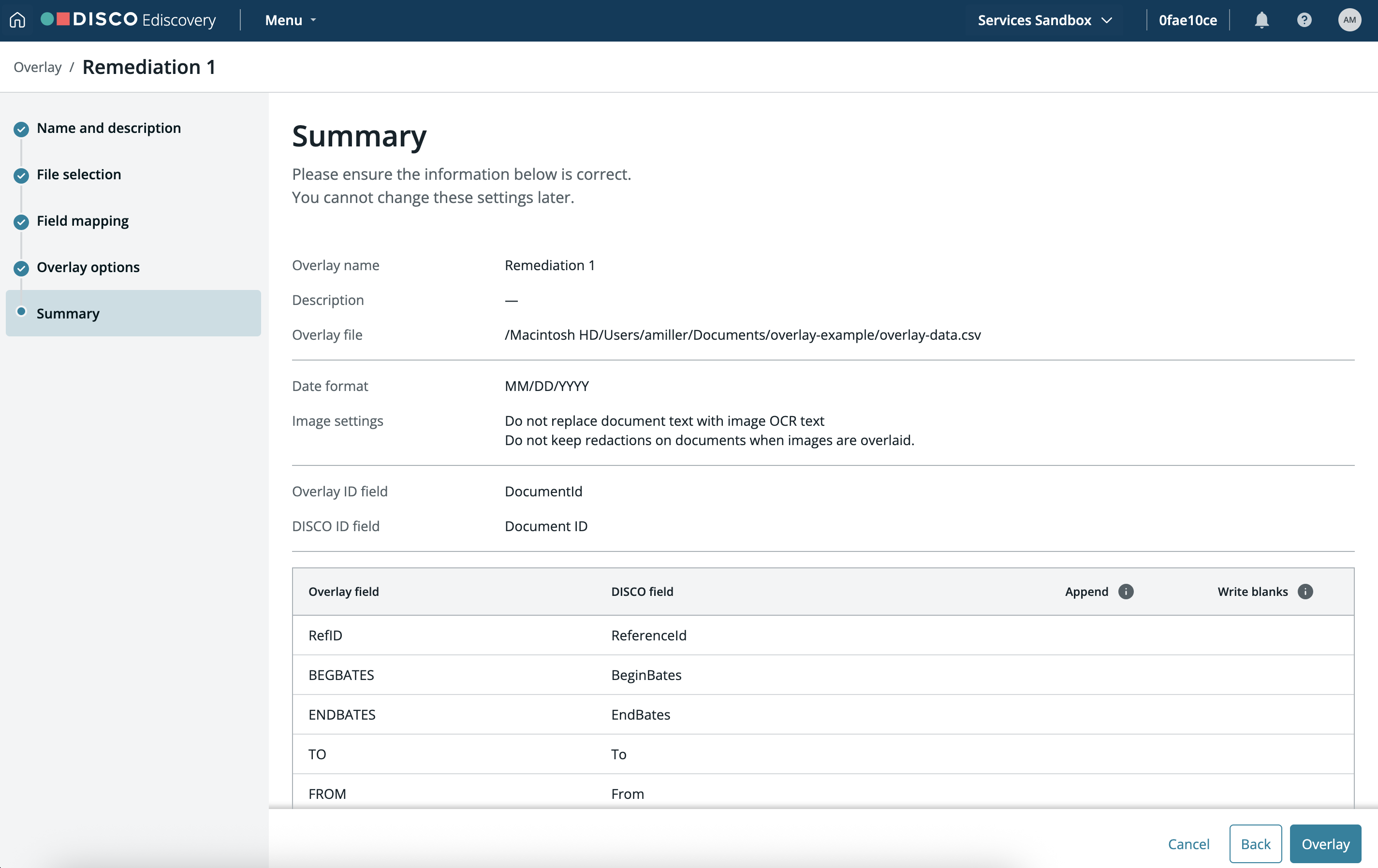Image resolution: width=1378 pixels, height=868 pixels.
Task: Click the Name and description checkmark icon
Action: click(x=21, y=129)
